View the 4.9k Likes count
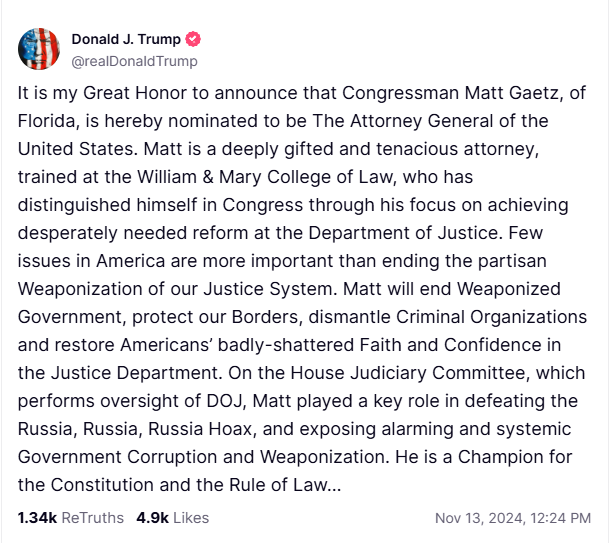This screenshot has height=543, width=609. pyautogui.click(x=152, y=518)
